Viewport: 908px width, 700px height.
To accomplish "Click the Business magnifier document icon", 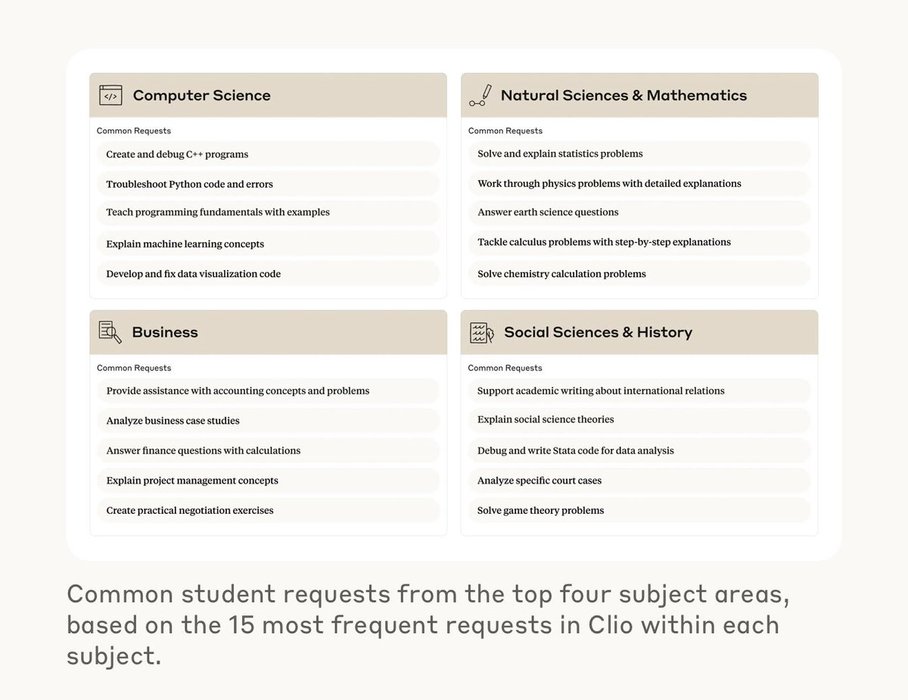I will pos(110,332).
